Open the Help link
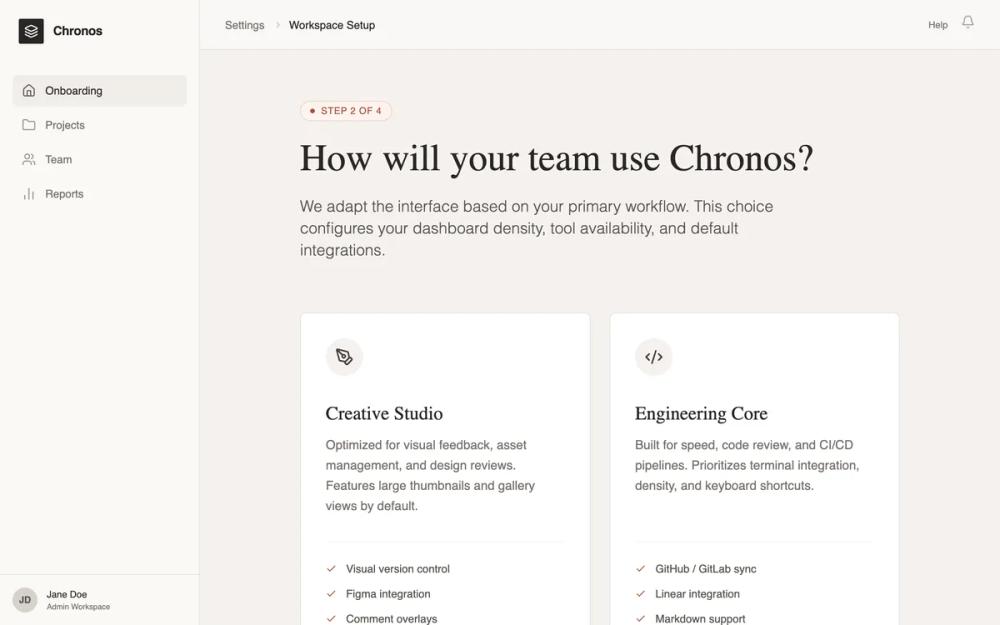This screenshot has width=1000, height=625. pyautogui.click(x=937, y=24)
